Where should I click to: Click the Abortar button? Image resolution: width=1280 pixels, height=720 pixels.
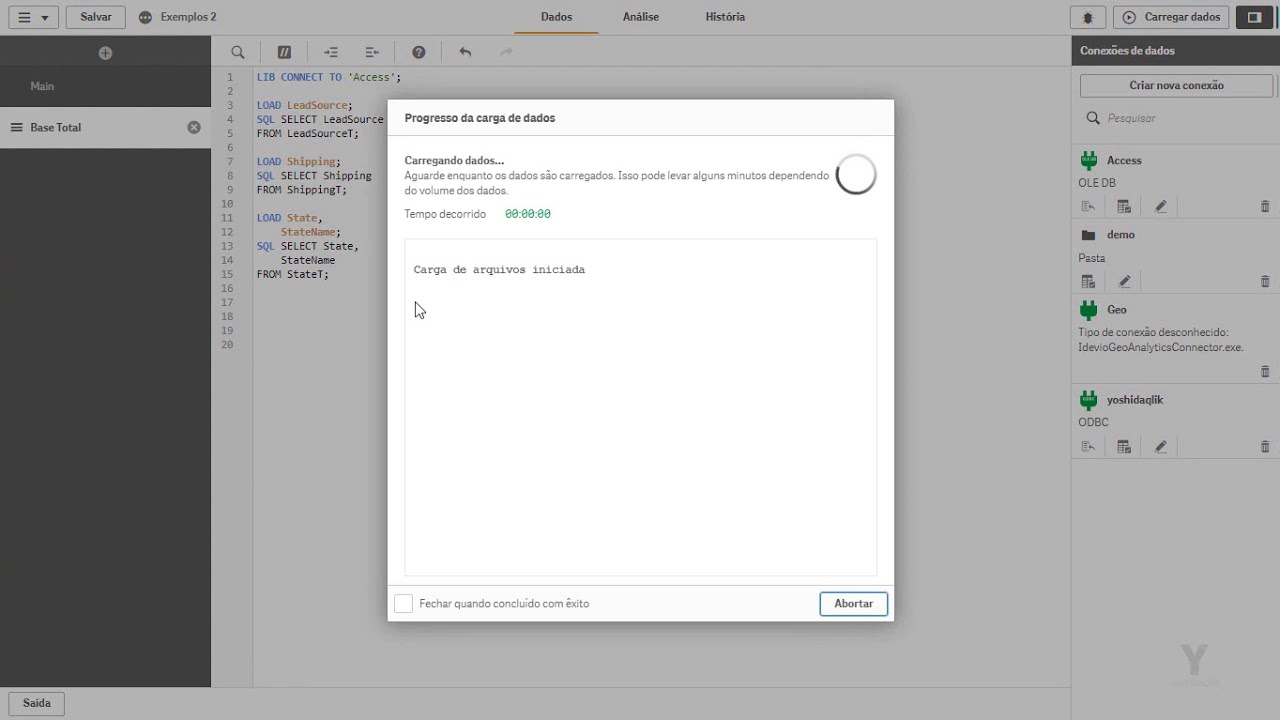[x=853, y=604]
